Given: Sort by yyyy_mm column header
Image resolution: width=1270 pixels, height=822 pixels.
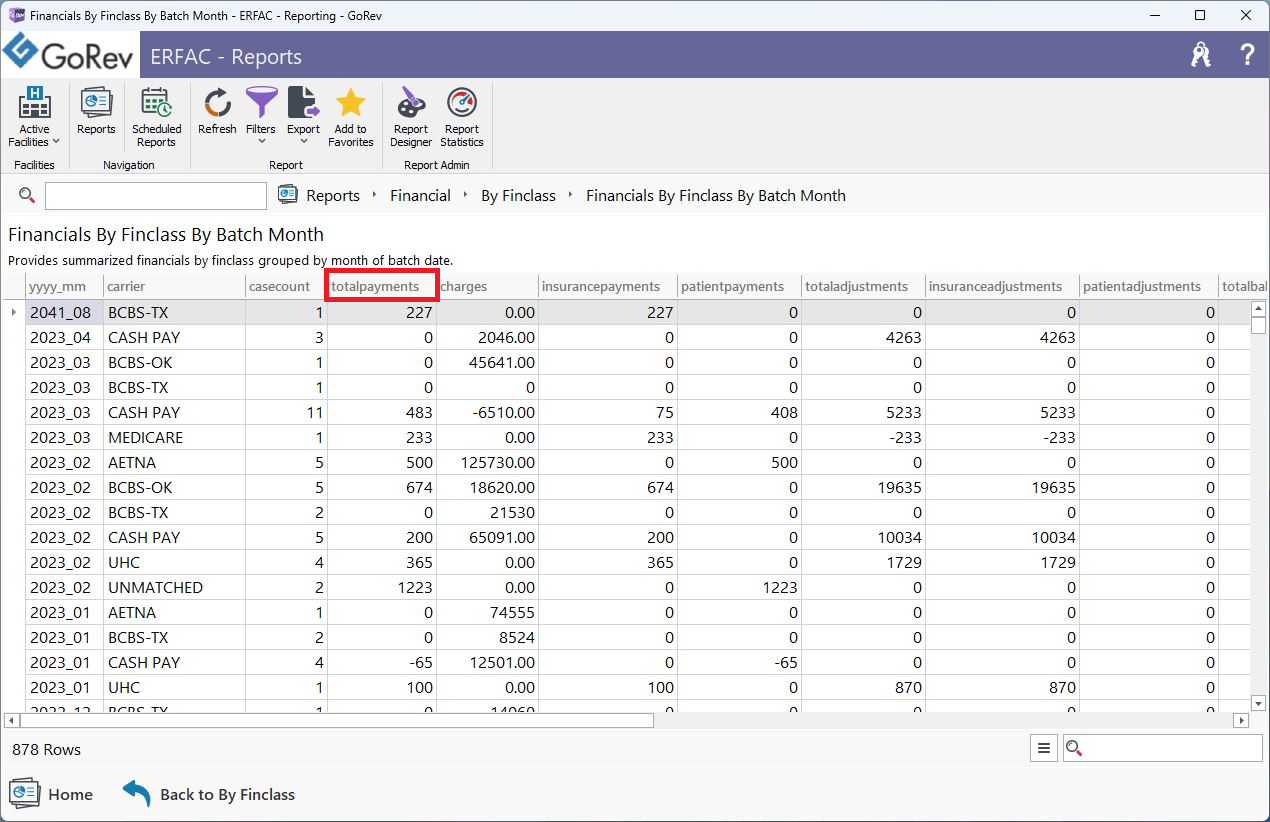Looking at the screenshot, I should click(x=64, y=286).
